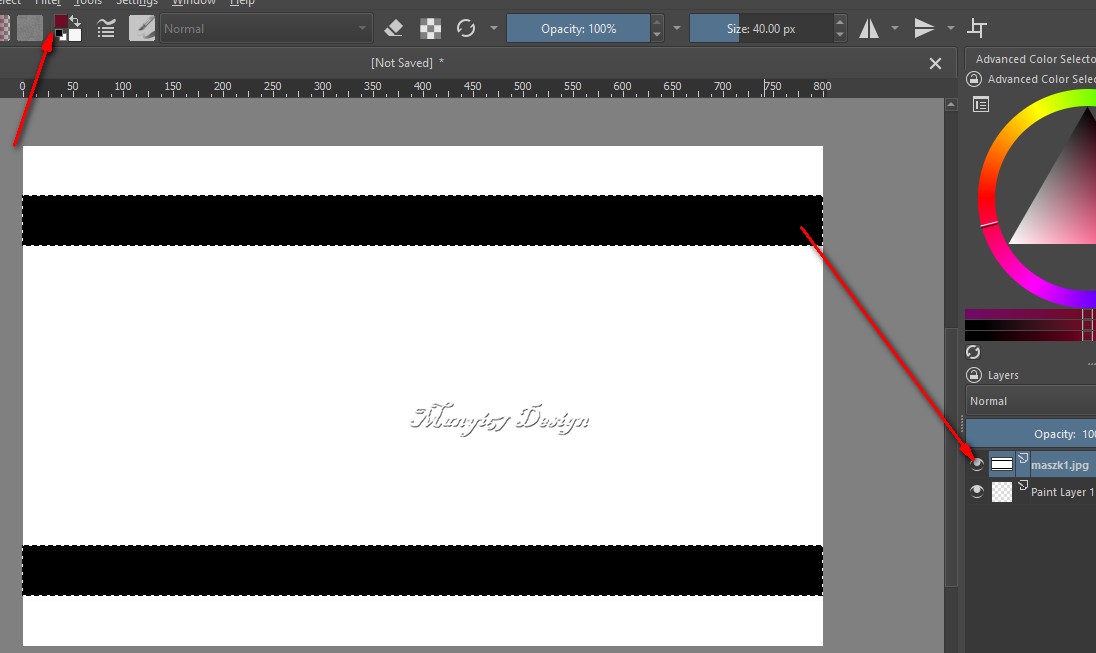Open horizontal mirror options dropdown
1096x653 pixels.
895,29
